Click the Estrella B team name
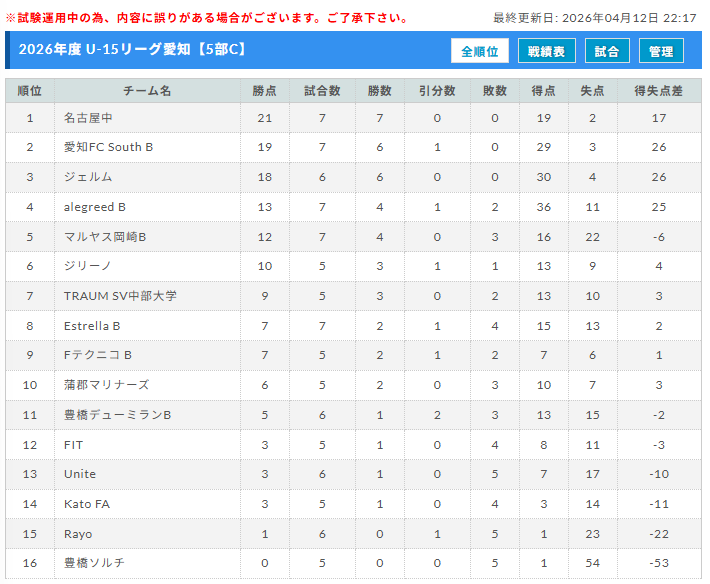 (92, 326)
